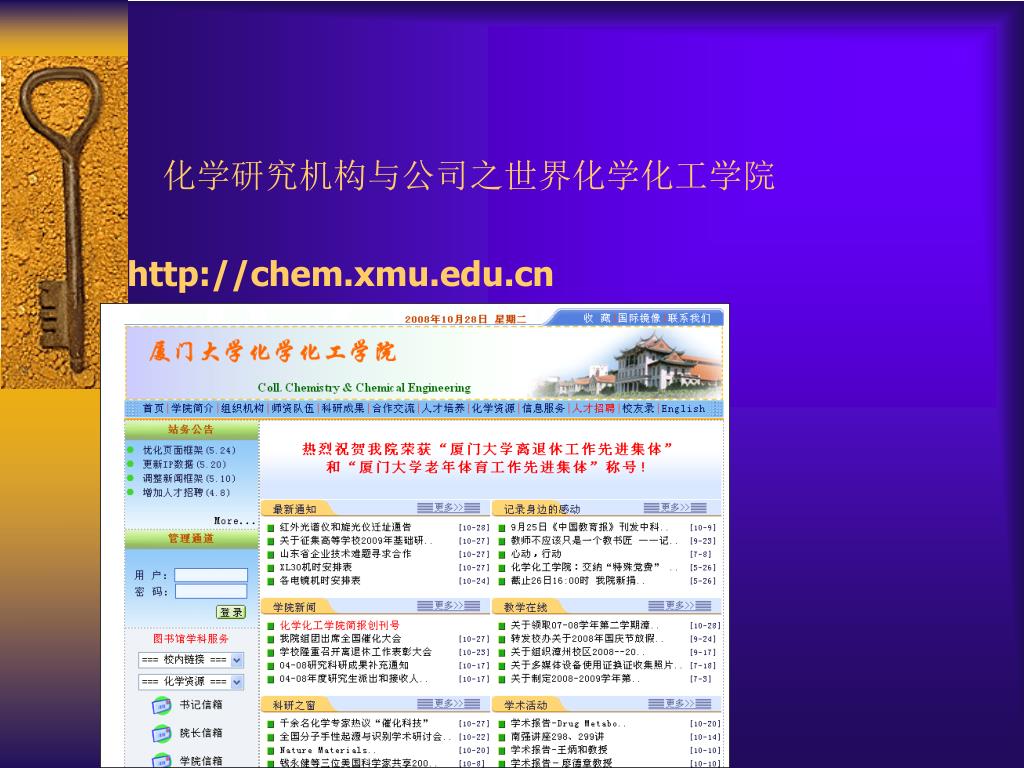The width and height of the screenshot is (1024, 768).
Task: Click 更多 button in 科研之窗 section
Action: click(x=449, y=704)
